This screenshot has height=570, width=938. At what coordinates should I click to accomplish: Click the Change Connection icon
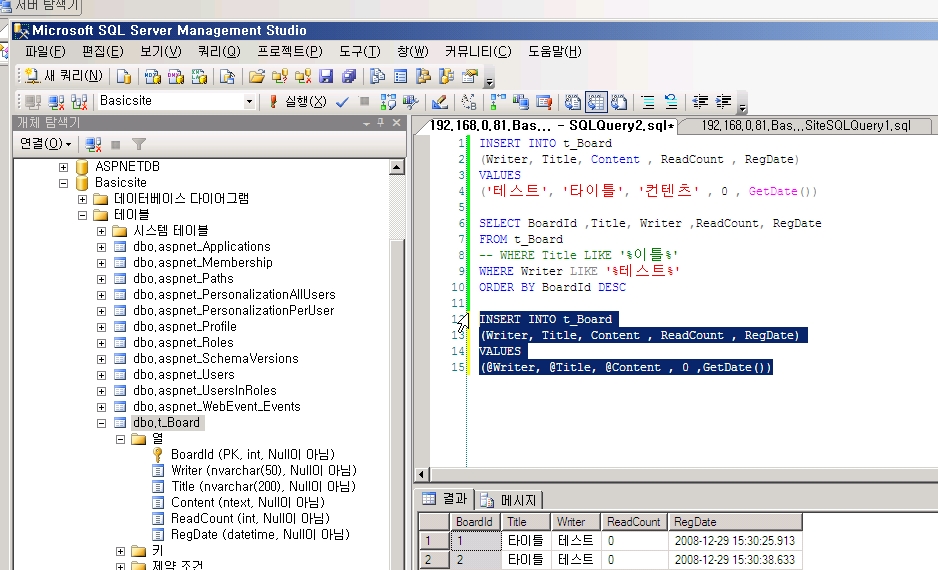click(79, 102)
